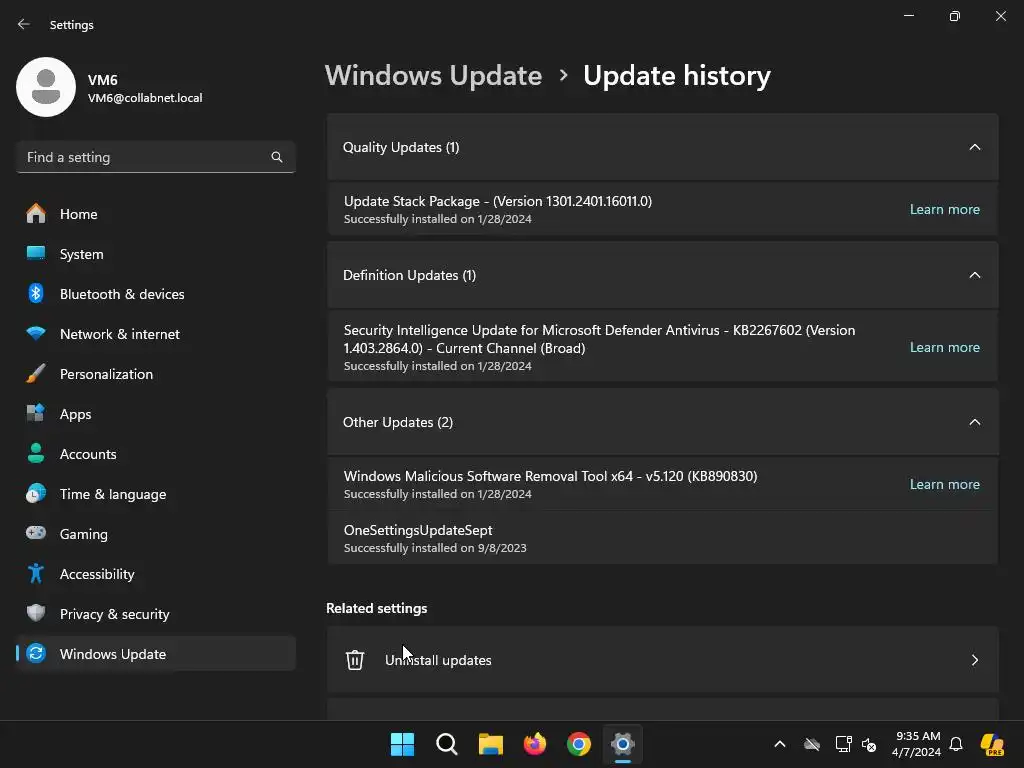
Task: Open the notifications bell
Action: tap(956, 744)
